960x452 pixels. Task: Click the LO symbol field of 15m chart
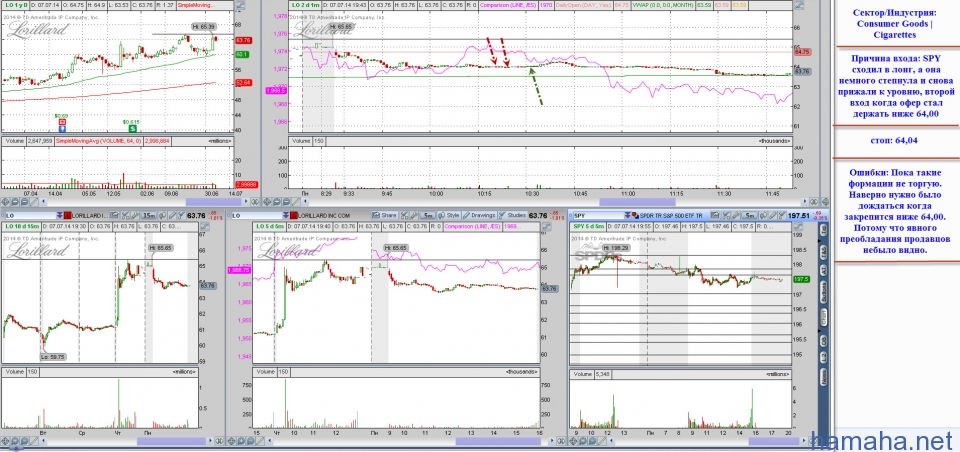[x=31, y=215]
